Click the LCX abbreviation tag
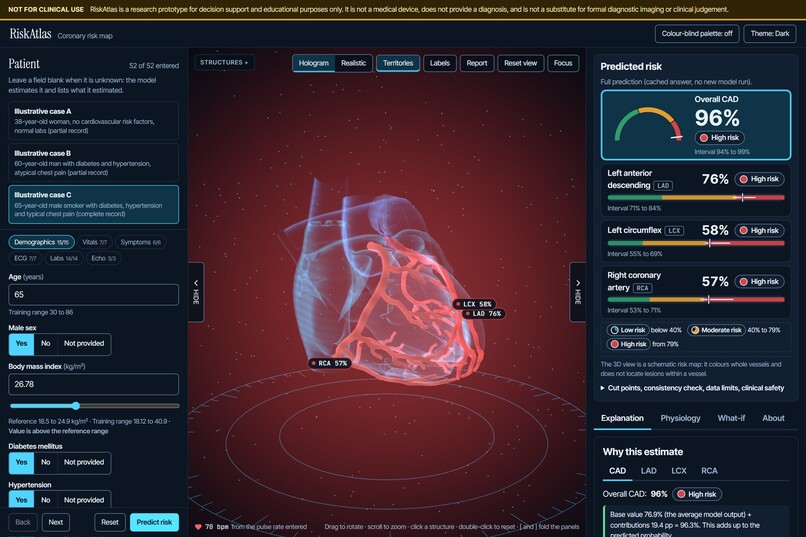Image resolution: width=806 pixels, height=537 pixels. pyautogui.click(x=674, y=231)
